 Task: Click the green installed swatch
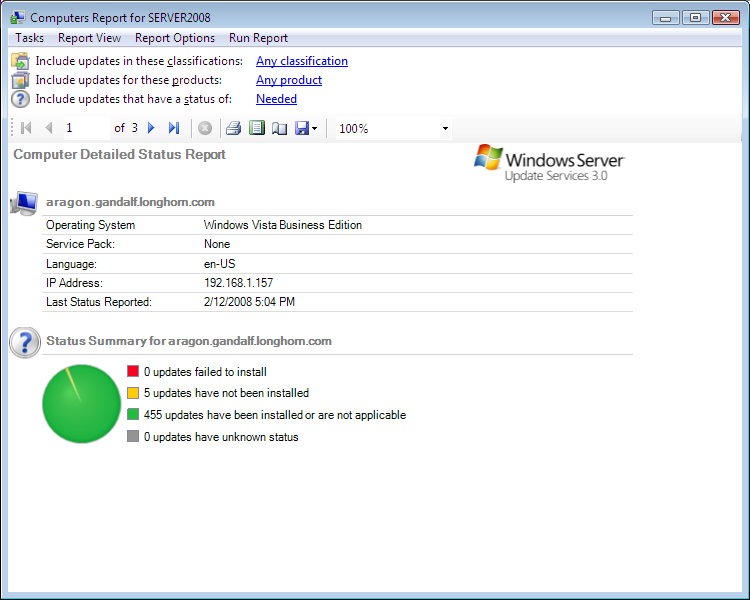click(x=133, y=414)
